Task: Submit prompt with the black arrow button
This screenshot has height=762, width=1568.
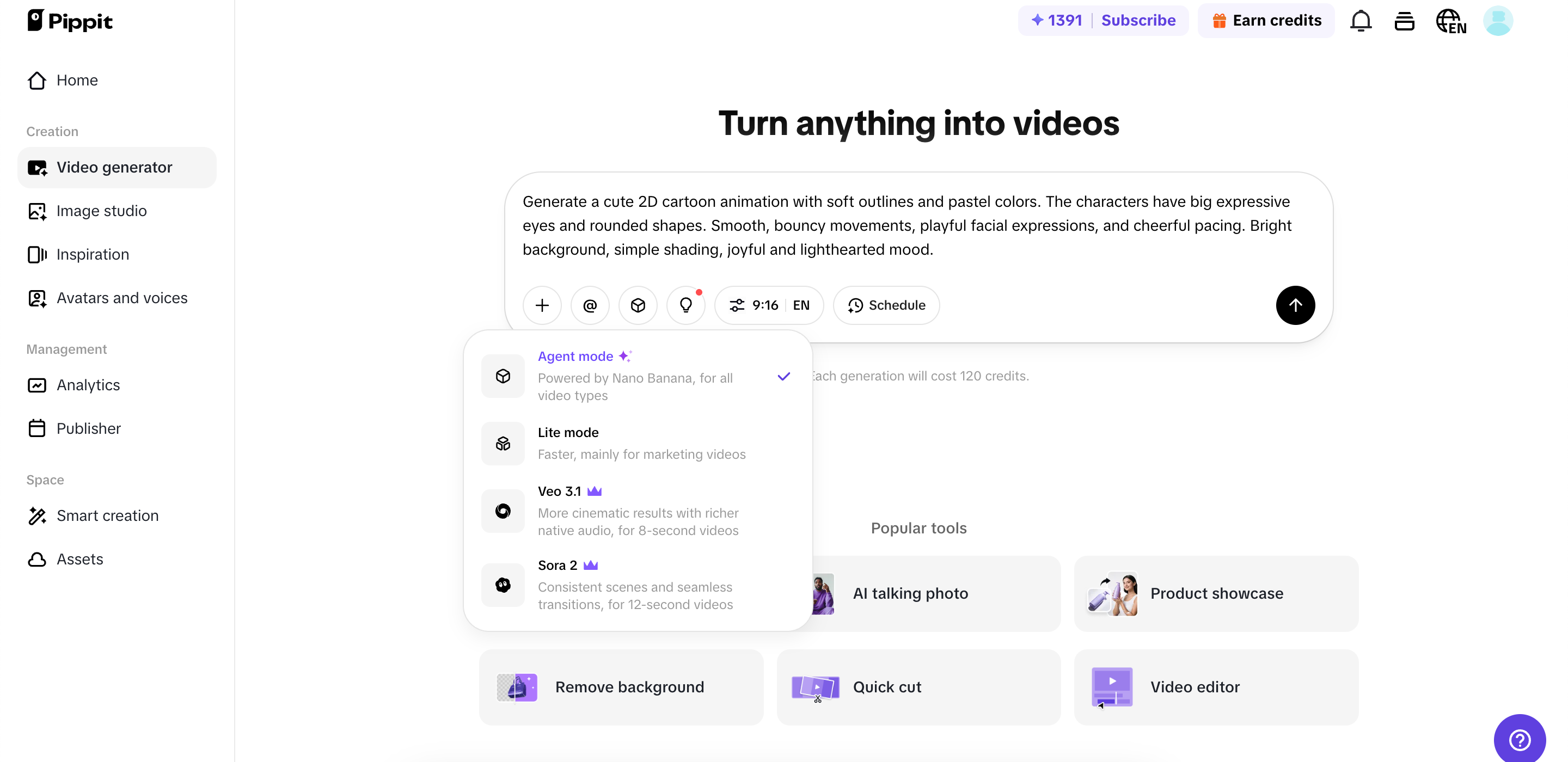Action: click(1295, 305)
